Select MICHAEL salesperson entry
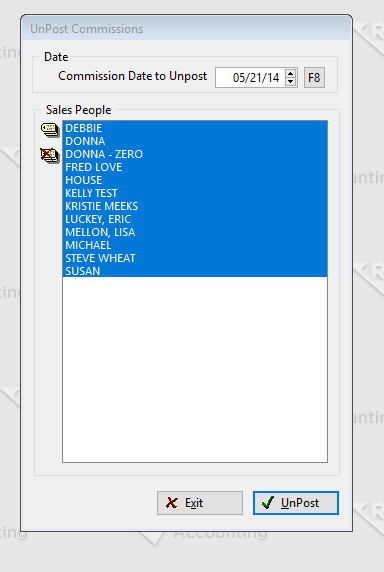The height and width of the screenshot is (572, 384). tap(195, 245)
